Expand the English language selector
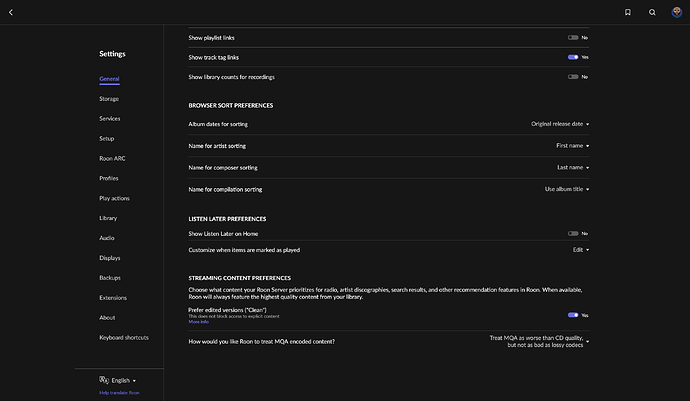This screenshot has width=690, height=401. [124, 380]
